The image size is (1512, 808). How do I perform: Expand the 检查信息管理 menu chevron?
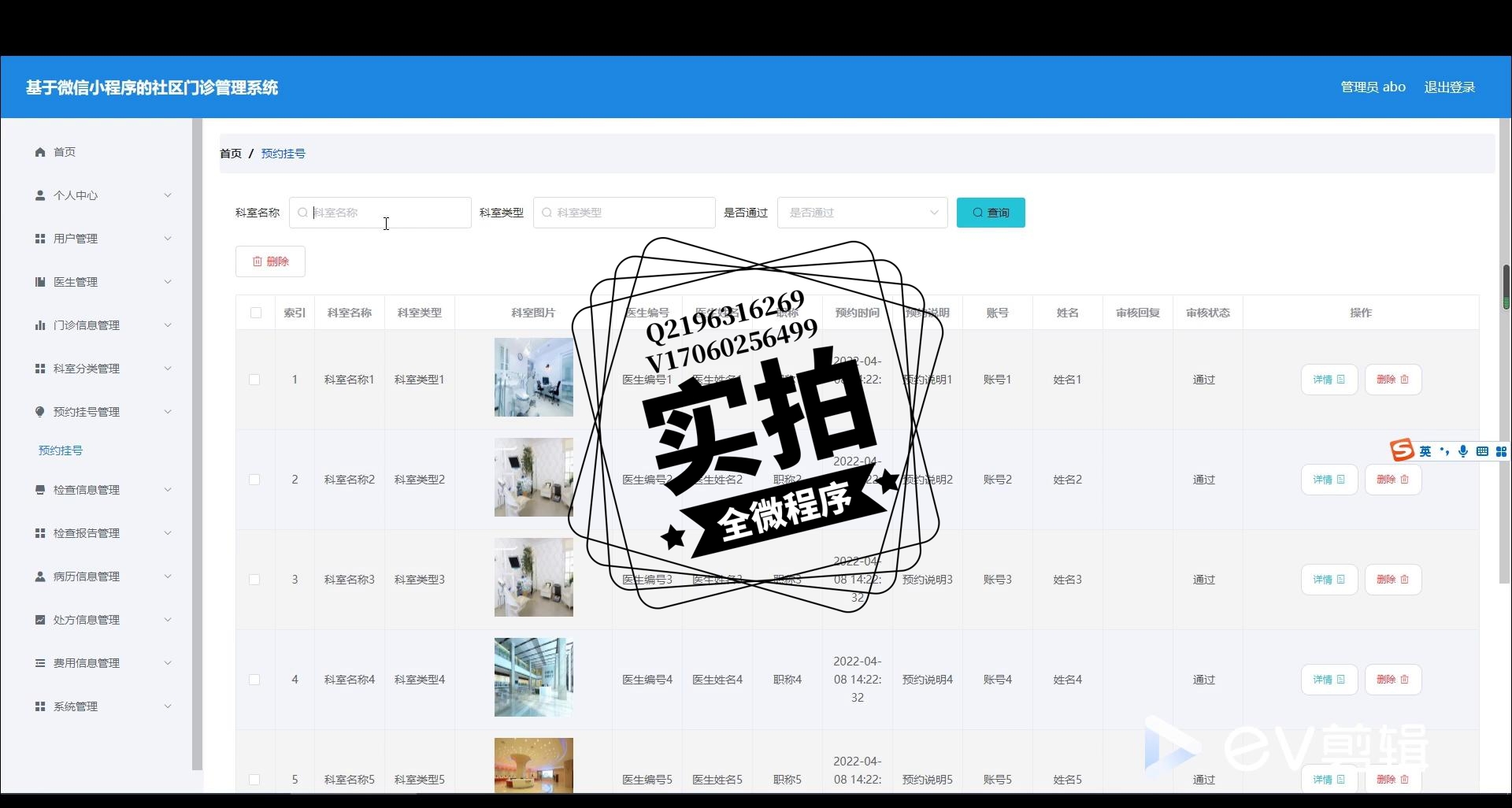point(168,490)
